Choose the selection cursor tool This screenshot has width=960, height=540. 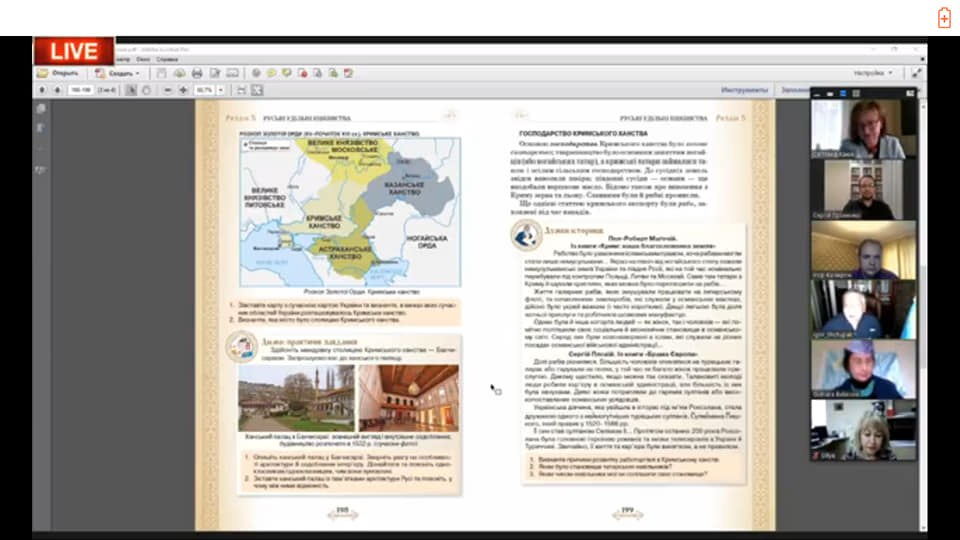click(x=131, y=90)
